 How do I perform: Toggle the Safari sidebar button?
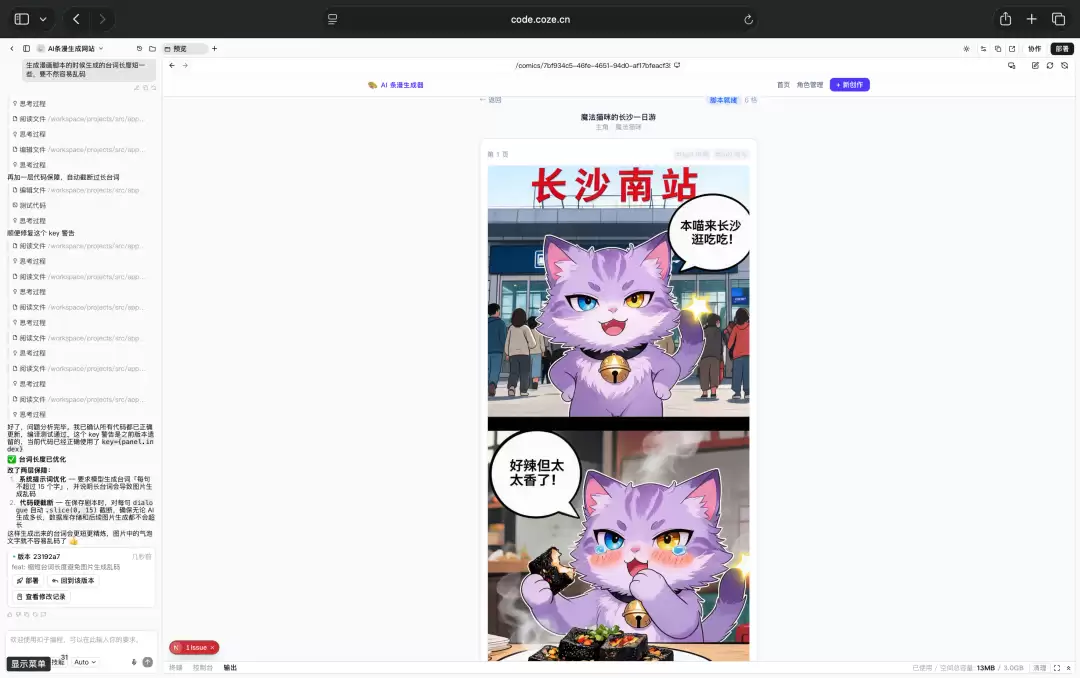[x=22, y=19]
